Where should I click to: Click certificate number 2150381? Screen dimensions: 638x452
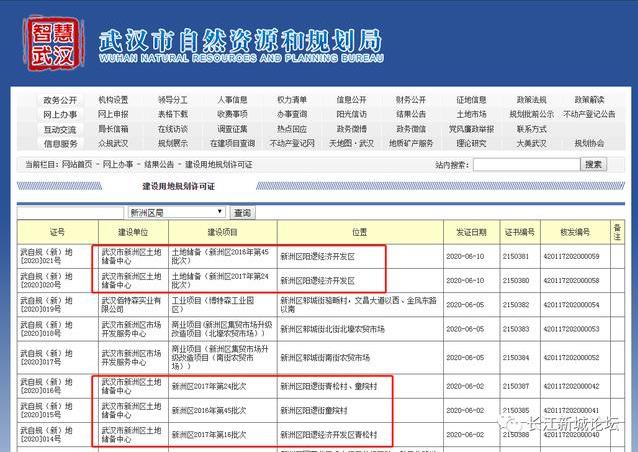point(516,256)
